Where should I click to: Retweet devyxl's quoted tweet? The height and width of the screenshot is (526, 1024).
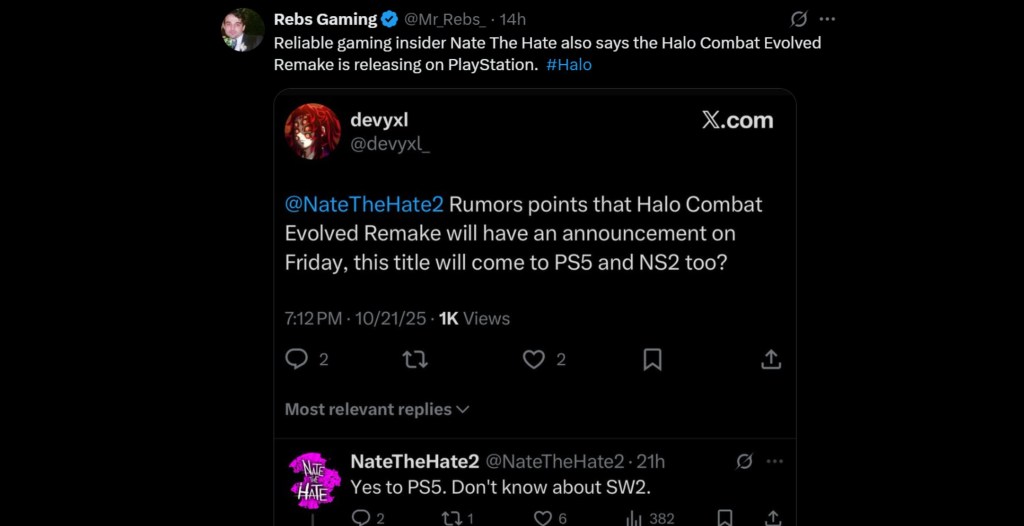(x=414, y=359)
